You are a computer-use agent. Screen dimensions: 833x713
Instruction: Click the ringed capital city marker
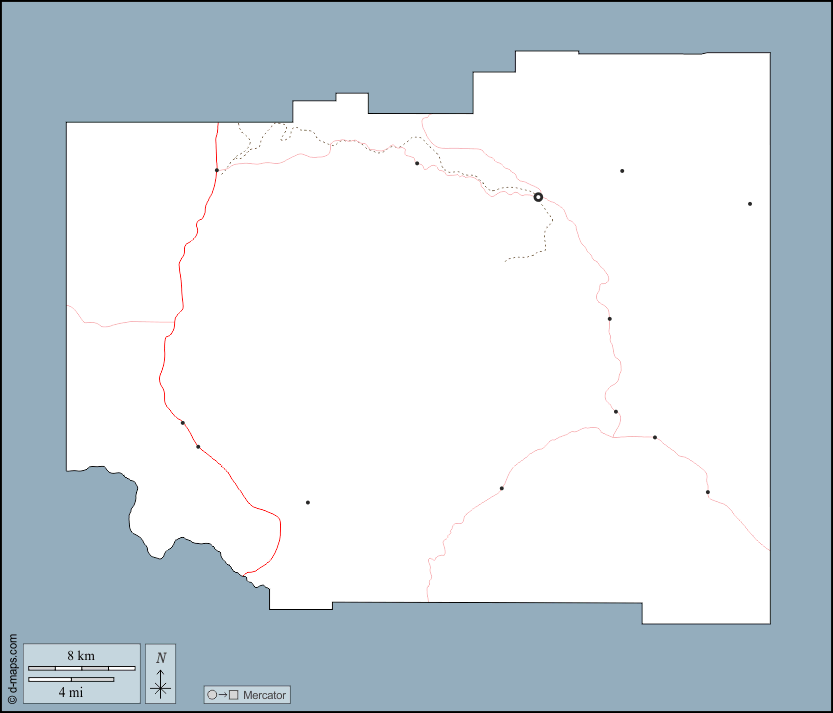538,197
